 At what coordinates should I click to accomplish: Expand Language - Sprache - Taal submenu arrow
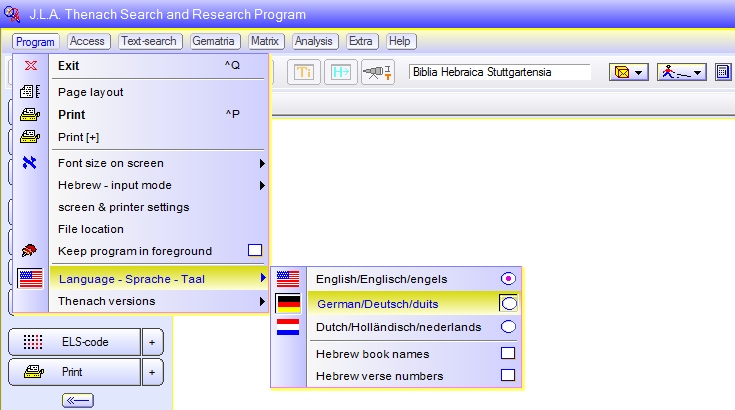tap(262, 278)
